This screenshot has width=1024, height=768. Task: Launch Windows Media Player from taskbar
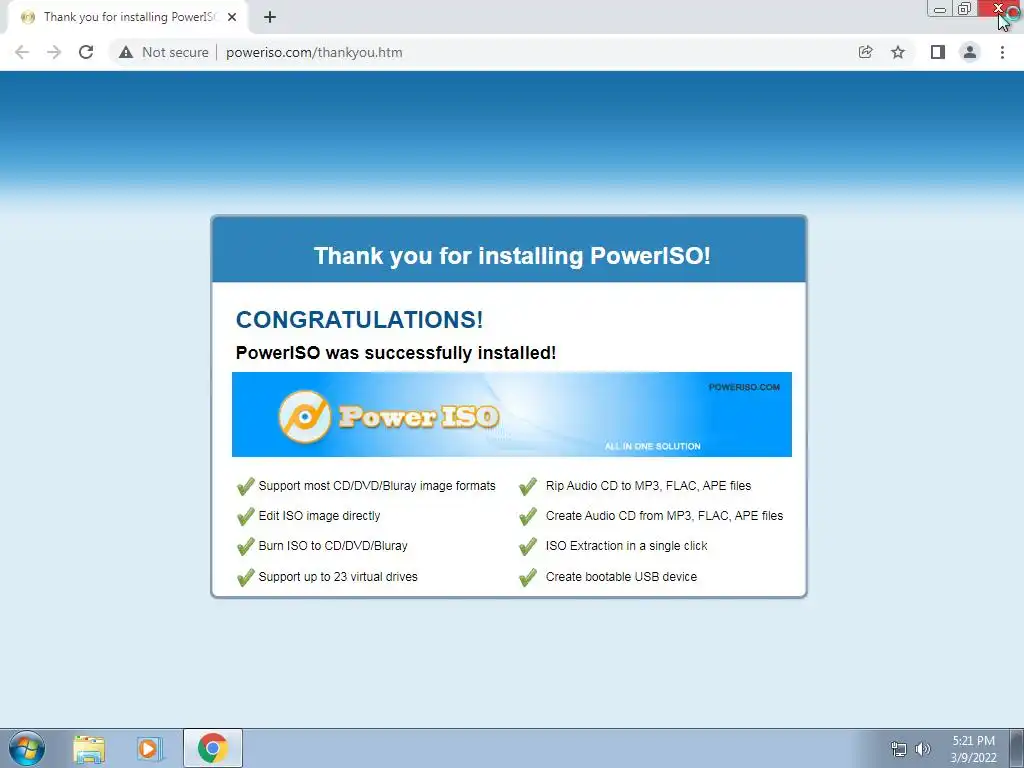click(x=149, y=748)
